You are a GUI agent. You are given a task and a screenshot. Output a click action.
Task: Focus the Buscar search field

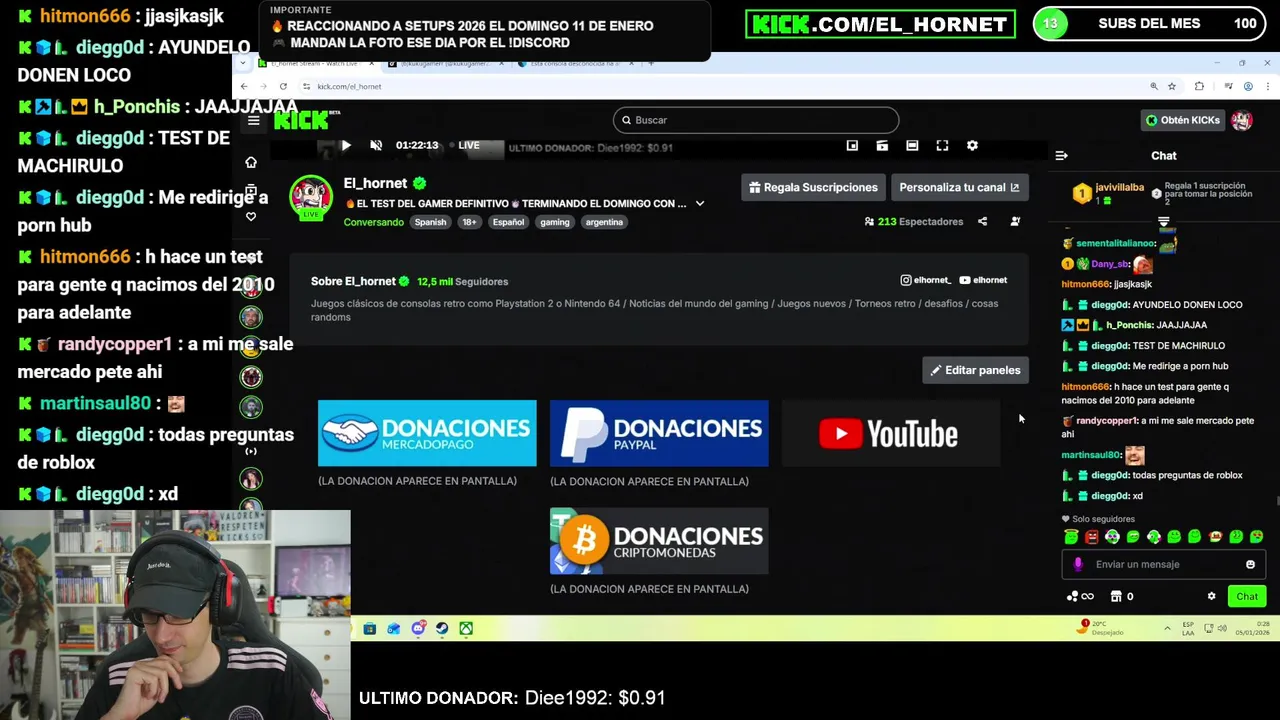756,120
